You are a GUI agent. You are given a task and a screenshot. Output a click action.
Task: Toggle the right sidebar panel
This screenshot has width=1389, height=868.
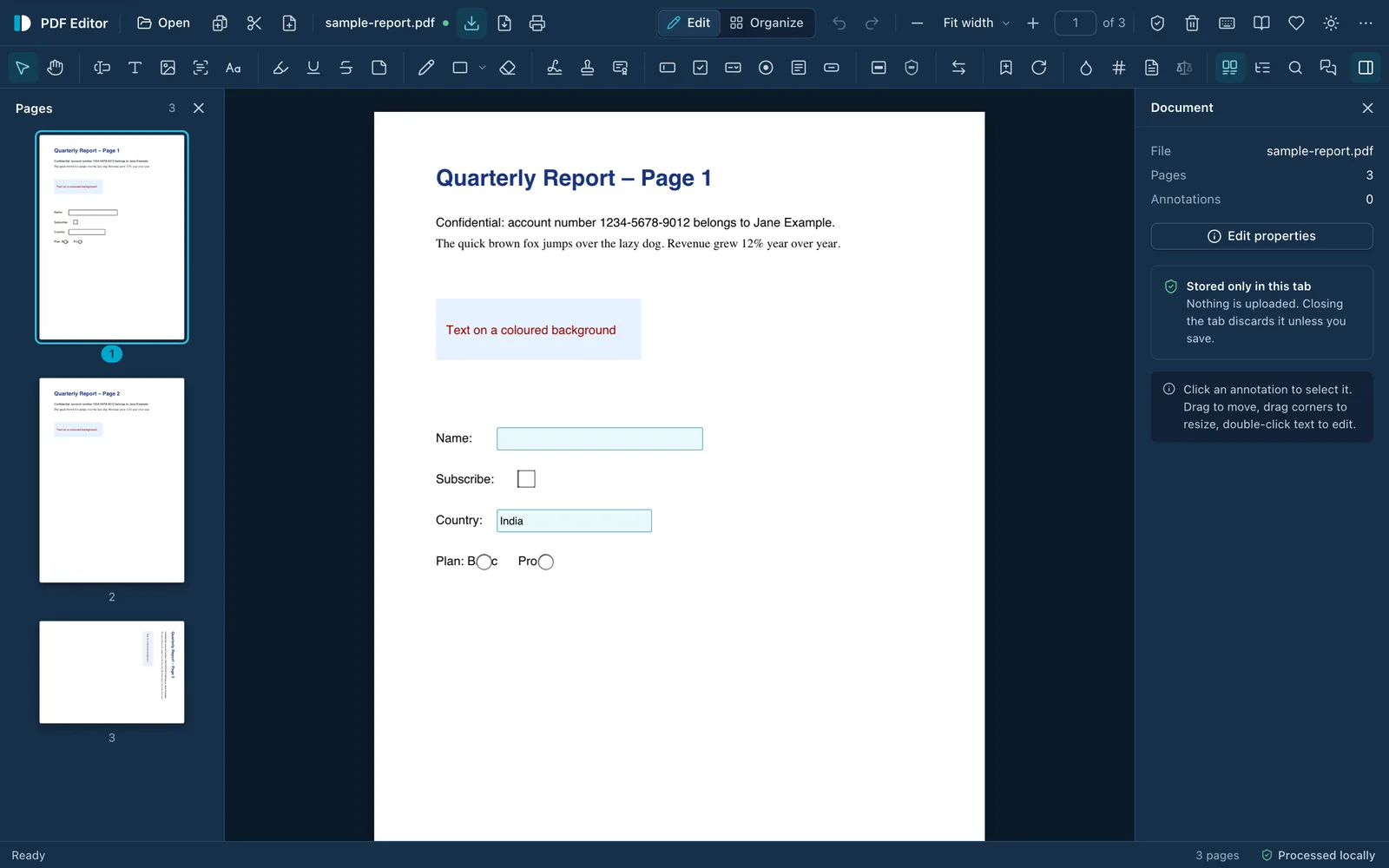(1366, 68)
